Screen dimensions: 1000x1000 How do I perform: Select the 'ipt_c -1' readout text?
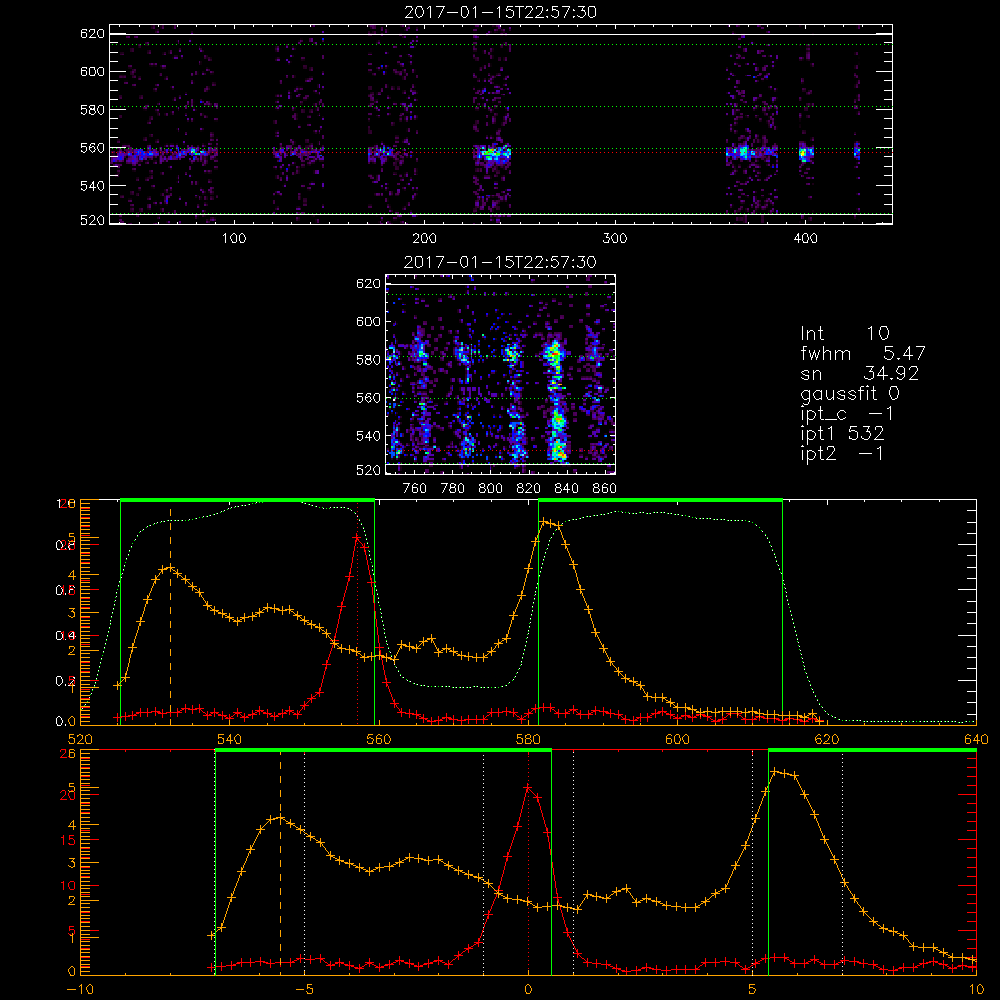click(x=847, y=414)
